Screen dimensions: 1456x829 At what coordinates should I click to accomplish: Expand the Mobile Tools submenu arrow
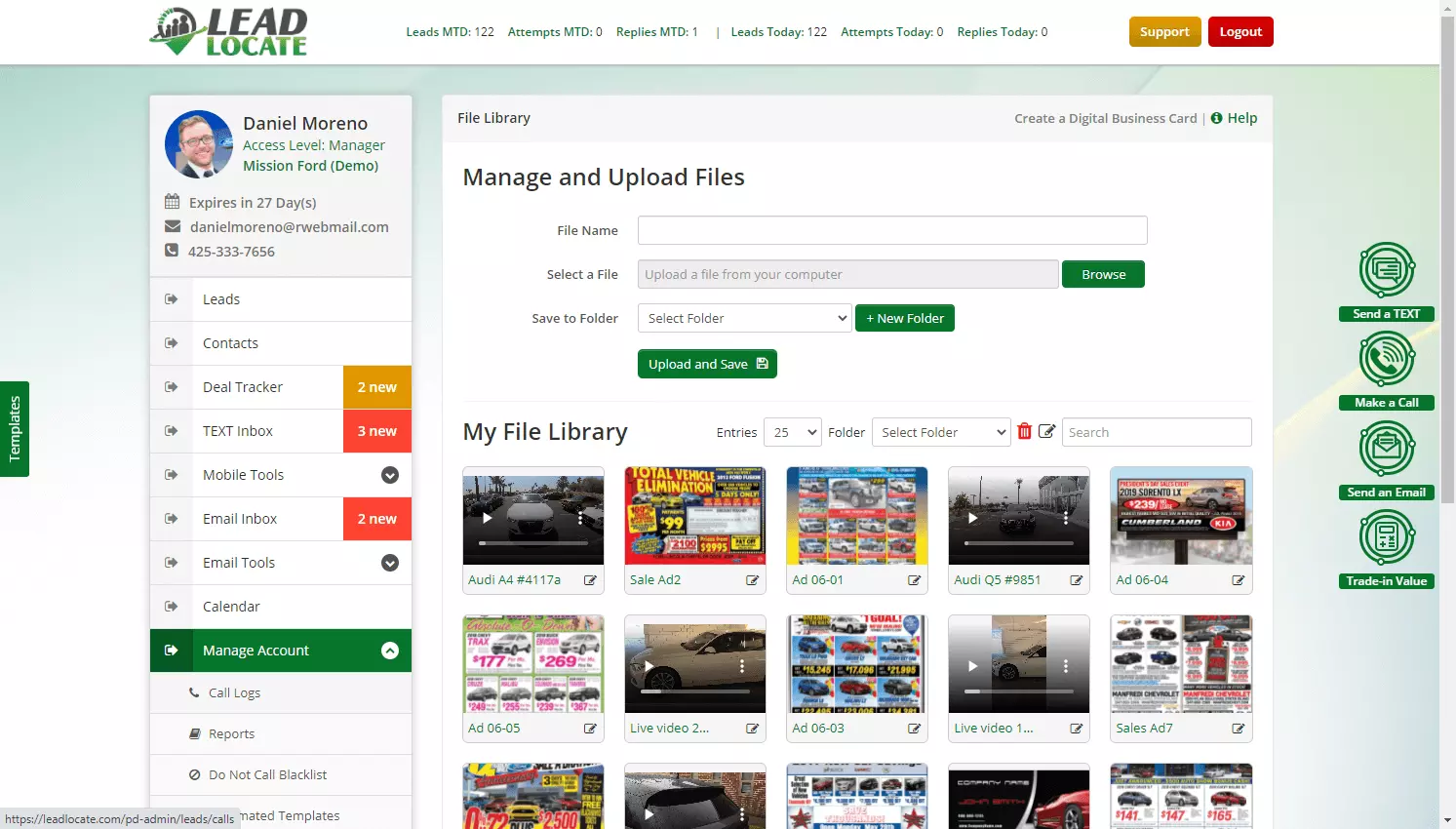coord(390,475)
